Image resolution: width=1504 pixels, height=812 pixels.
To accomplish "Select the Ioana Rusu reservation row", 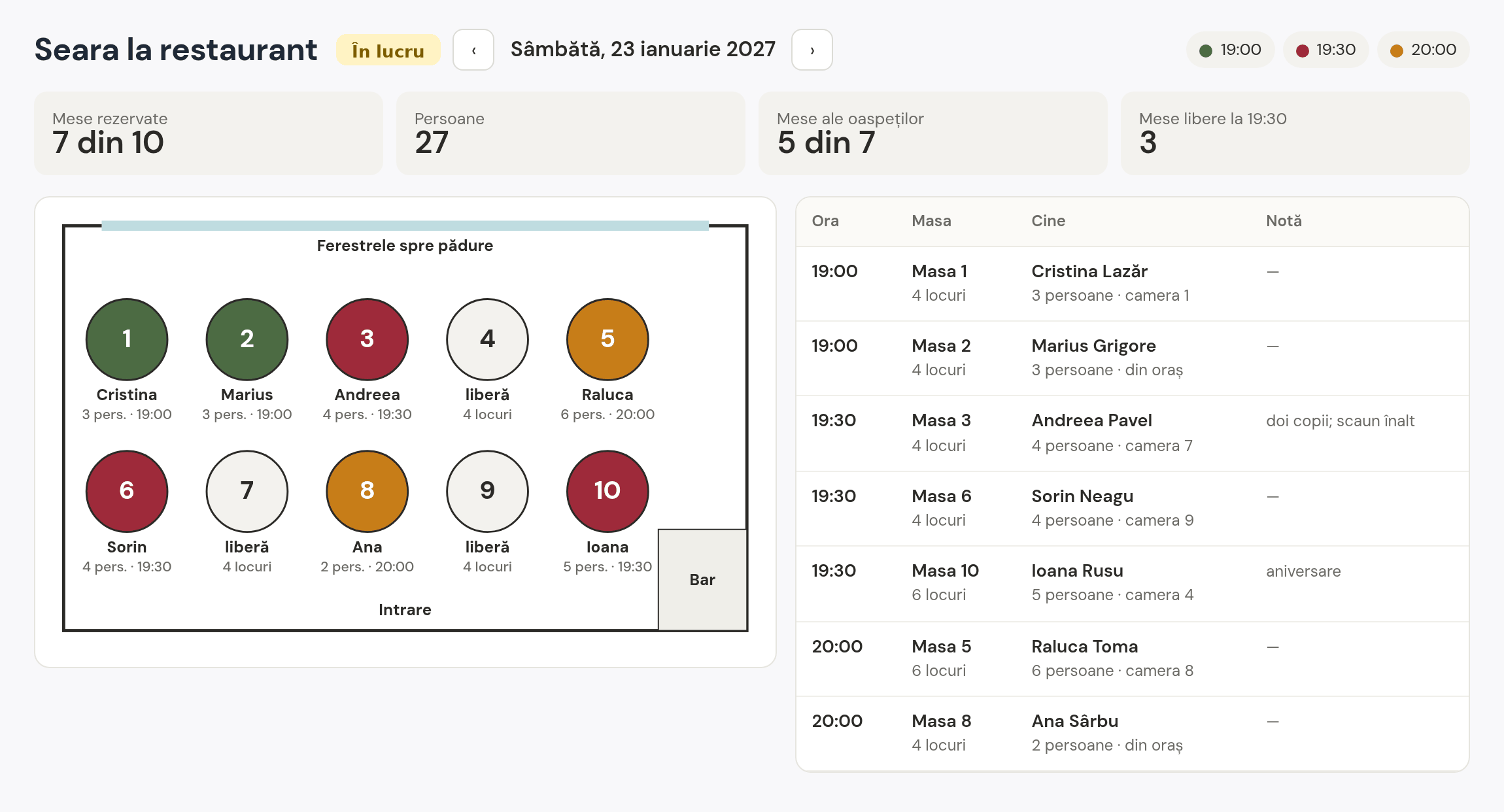I will tap(1133, 584).
